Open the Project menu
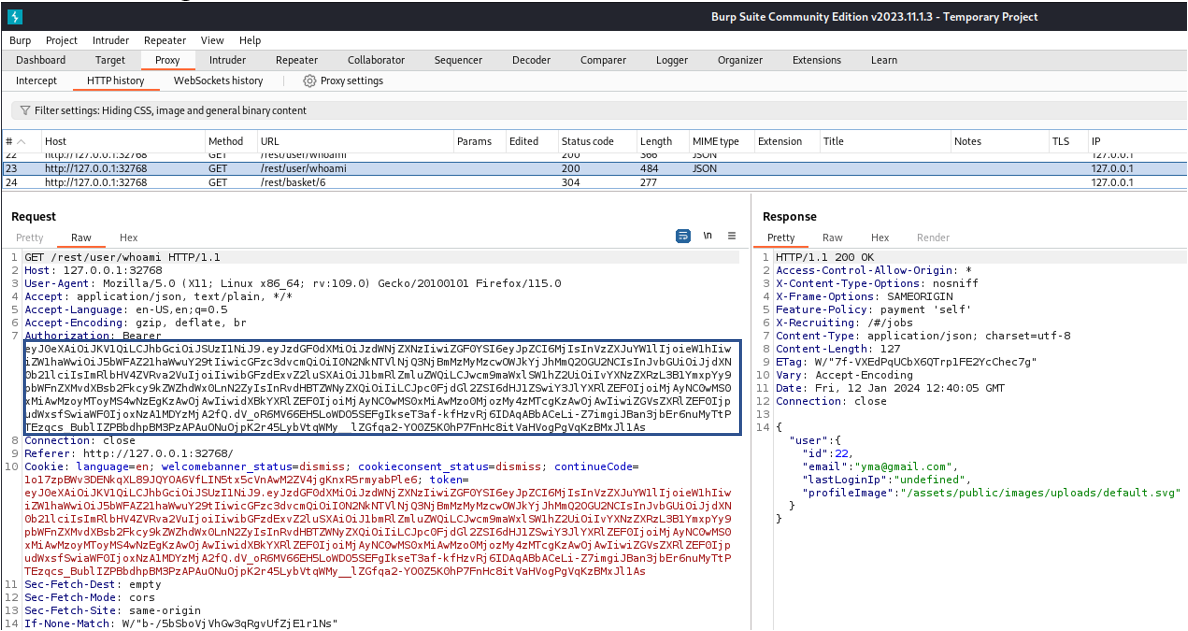1188x631 pixels. pyautogui.click(x=61, y=40)
